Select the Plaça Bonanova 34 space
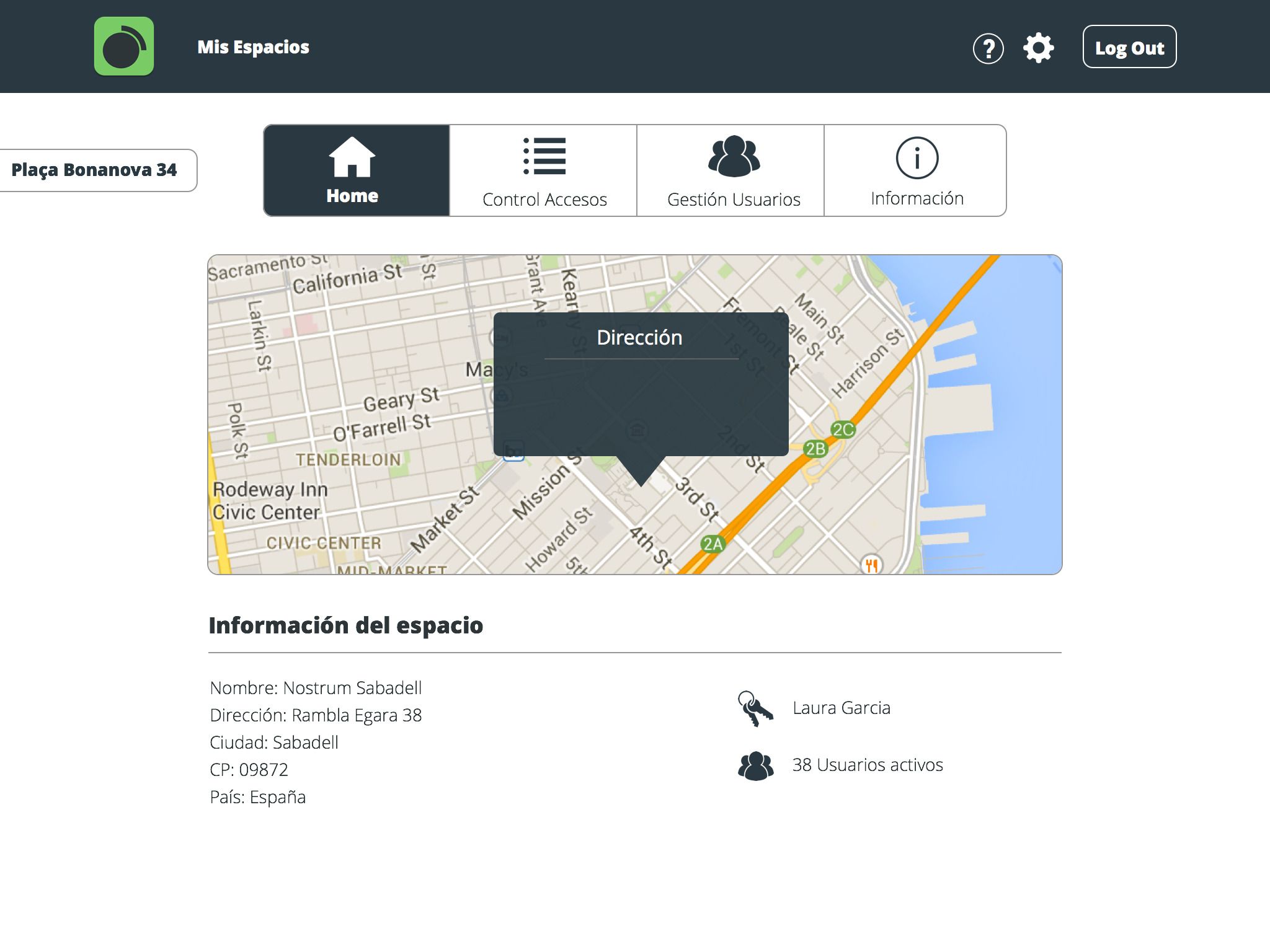 pos(94,170)
